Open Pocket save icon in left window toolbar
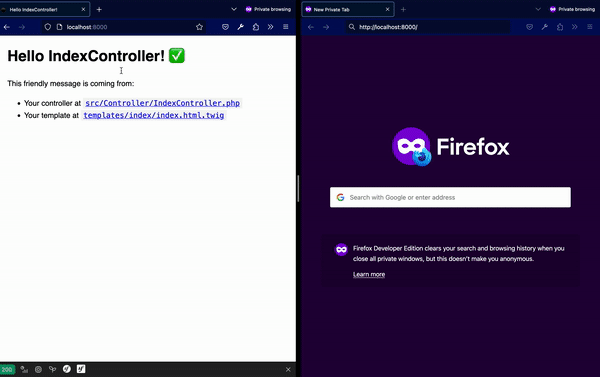 [x=225, y=27]
